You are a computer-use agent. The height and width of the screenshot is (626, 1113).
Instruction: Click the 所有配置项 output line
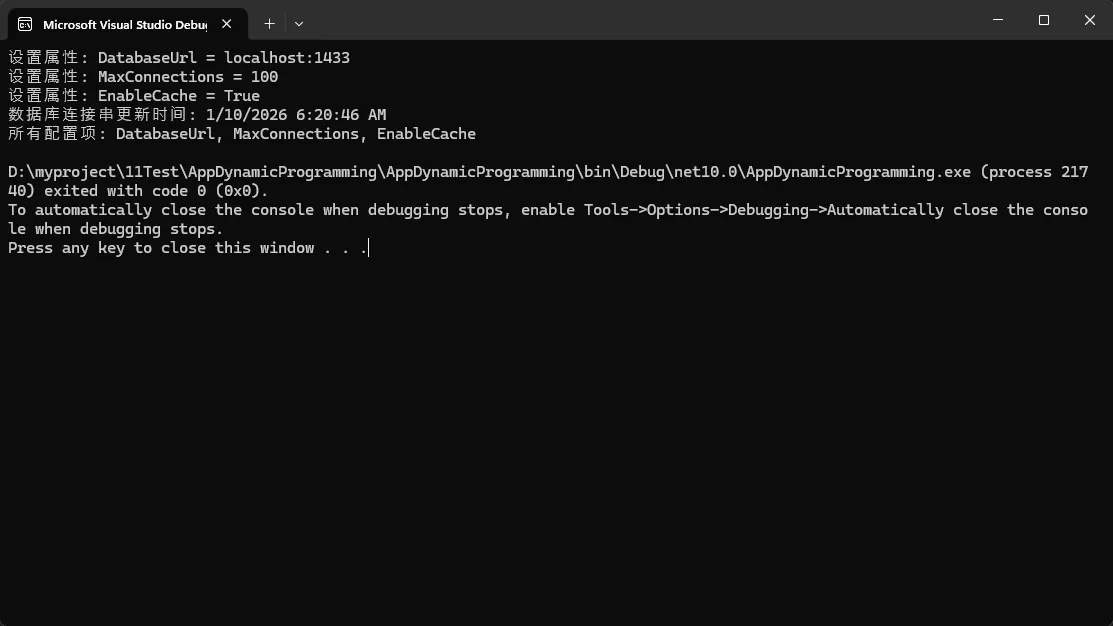click(241, 134)
